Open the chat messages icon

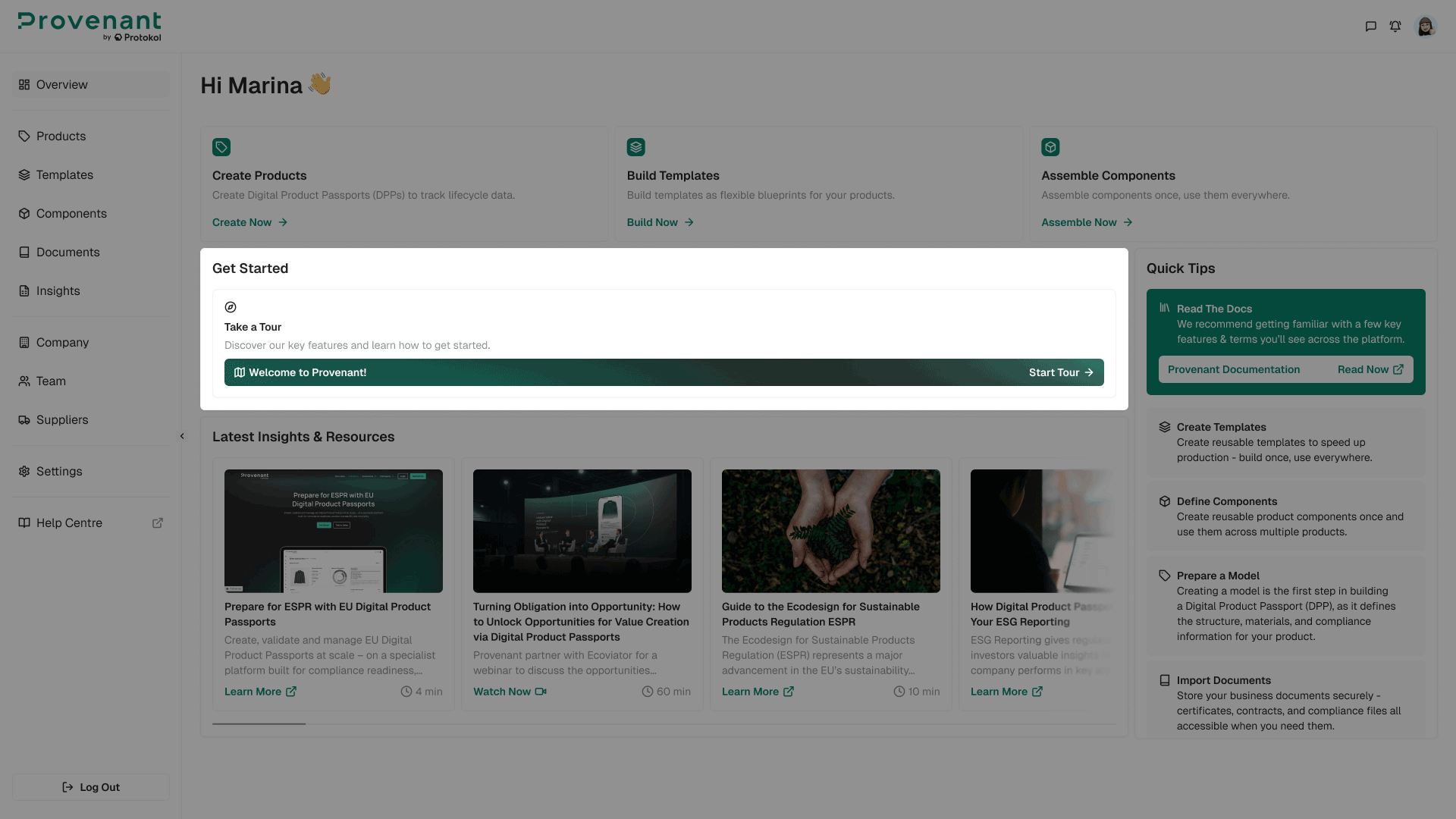tap(1370, 27)
